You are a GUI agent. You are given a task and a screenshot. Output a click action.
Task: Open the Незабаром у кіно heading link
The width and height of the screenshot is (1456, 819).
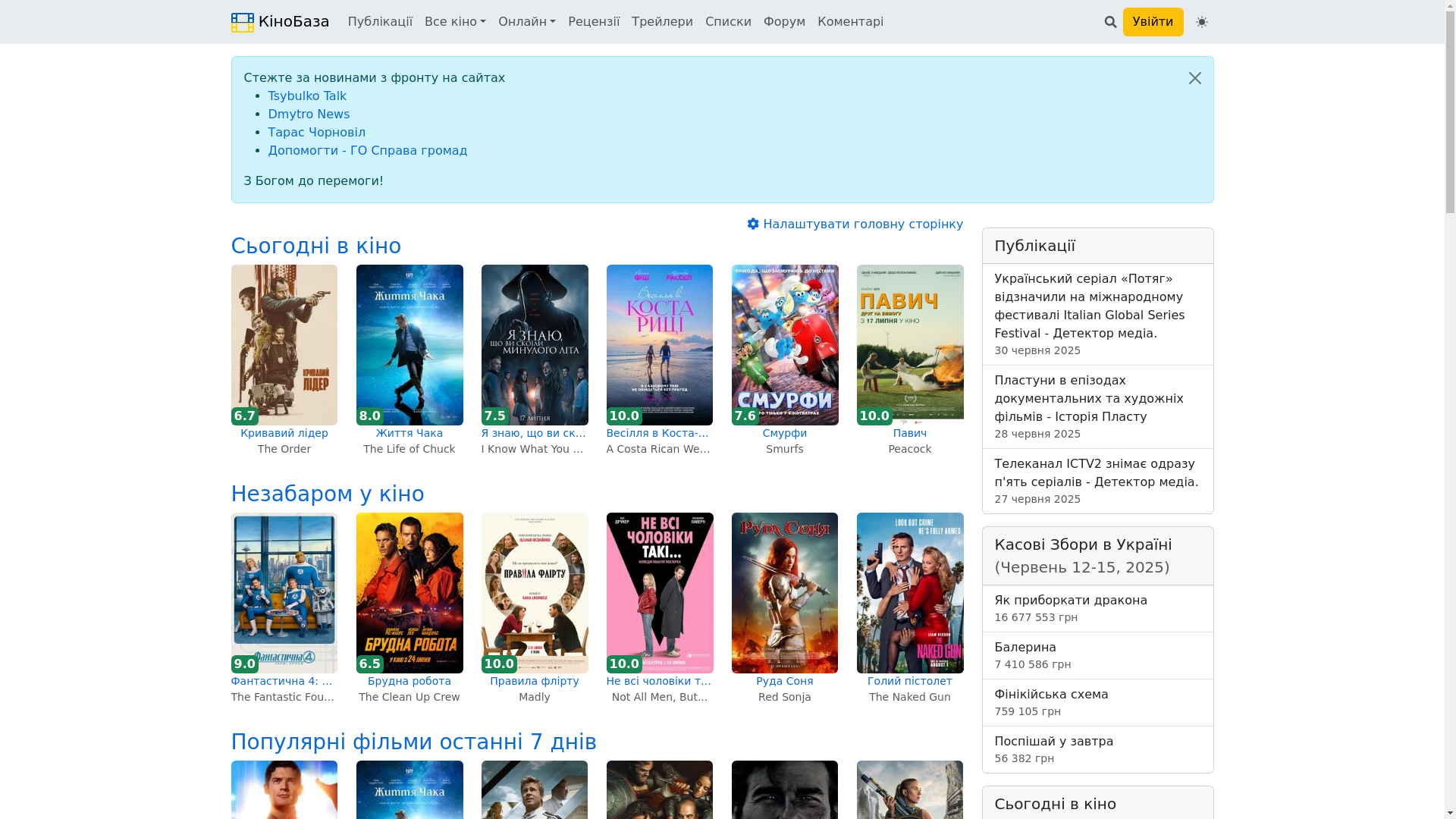[x=328, y=494]
